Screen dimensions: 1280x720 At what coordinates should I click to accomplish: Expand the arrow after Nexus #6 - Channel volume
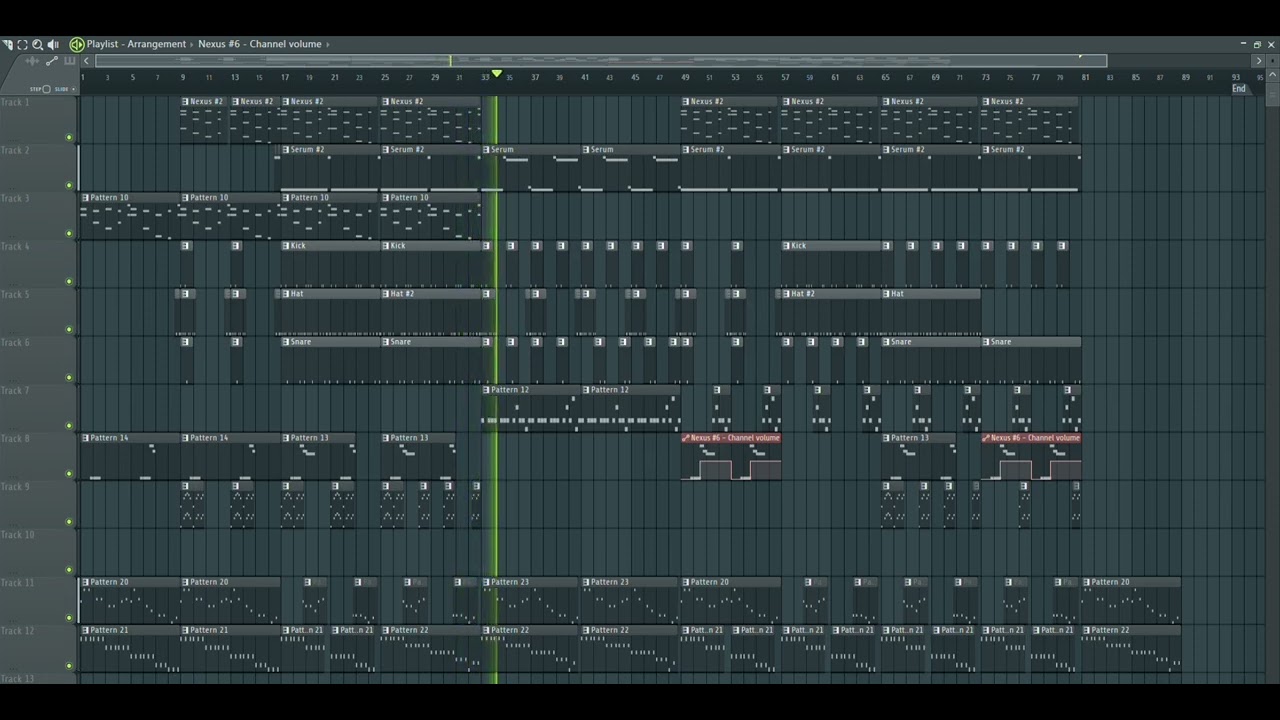click(x=328, y=44)
